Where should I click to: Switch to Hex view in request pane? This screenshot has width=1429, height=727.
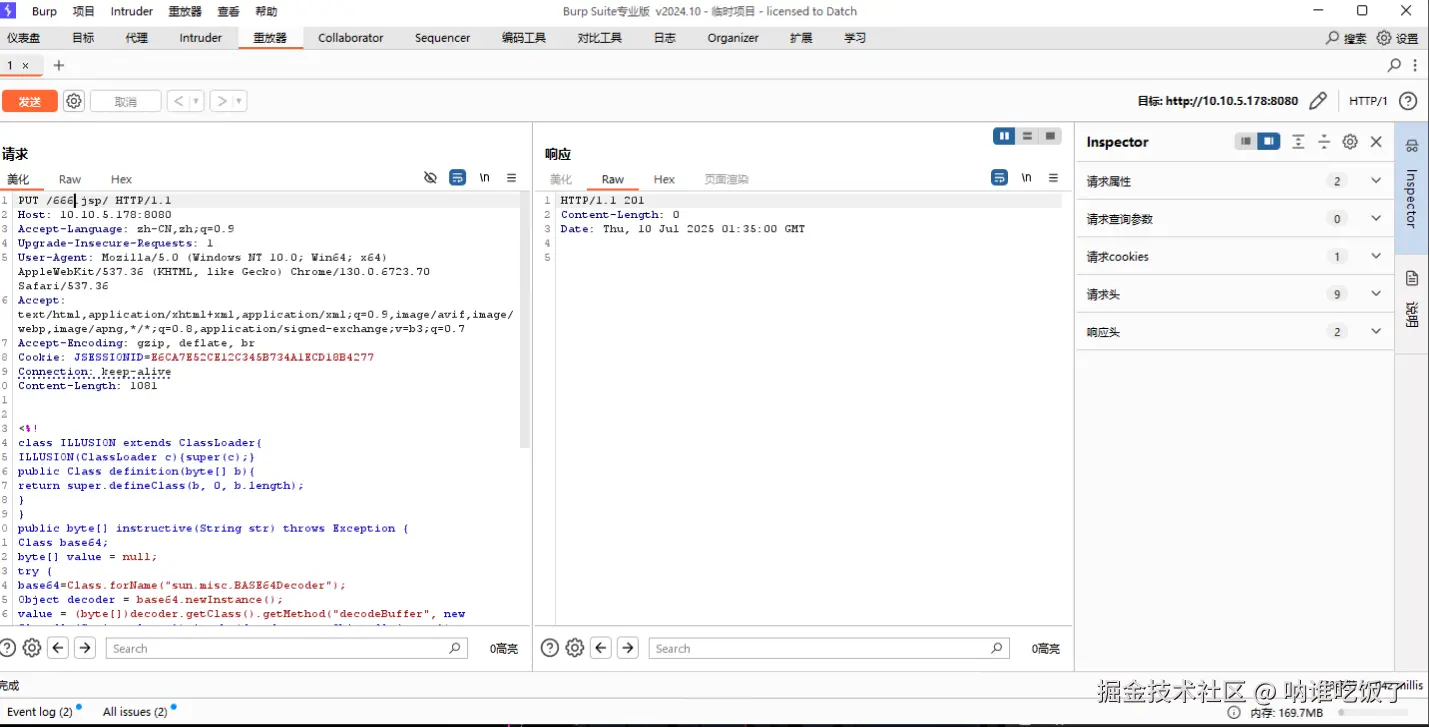[121, 179]
